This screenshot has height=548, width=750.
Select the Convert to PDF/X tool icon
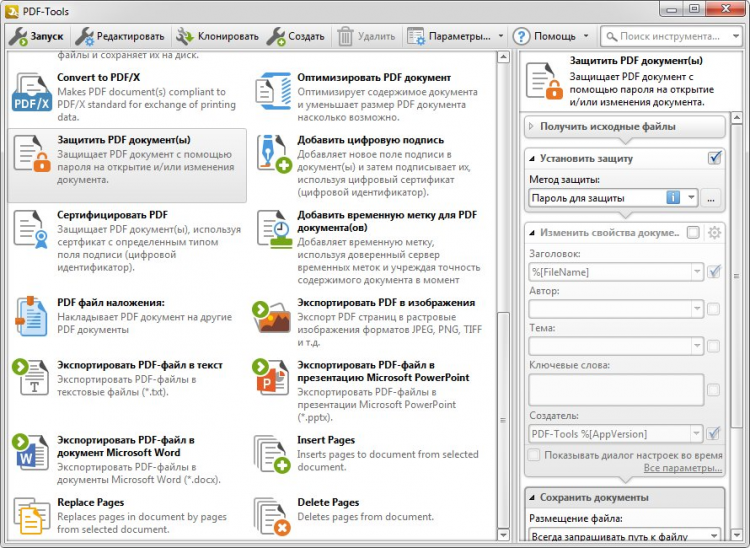click(32, 92)
